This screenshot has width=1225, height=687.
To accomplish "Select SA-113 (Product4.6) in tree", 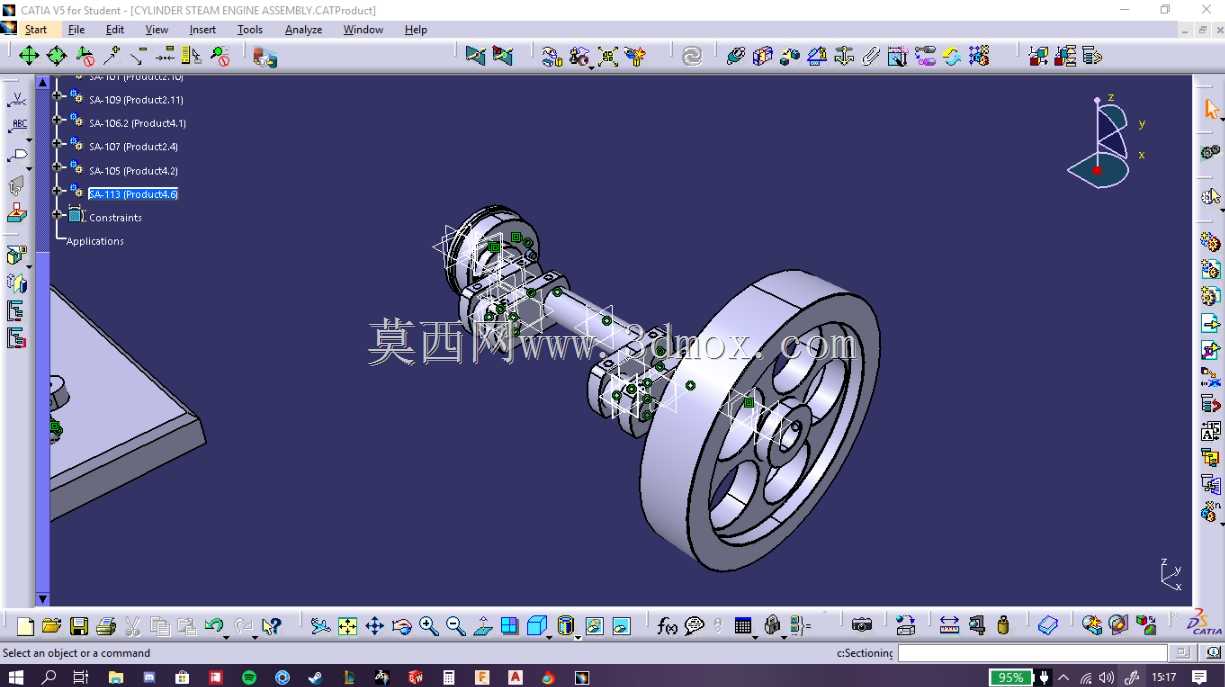I will (x=133, y=194).
